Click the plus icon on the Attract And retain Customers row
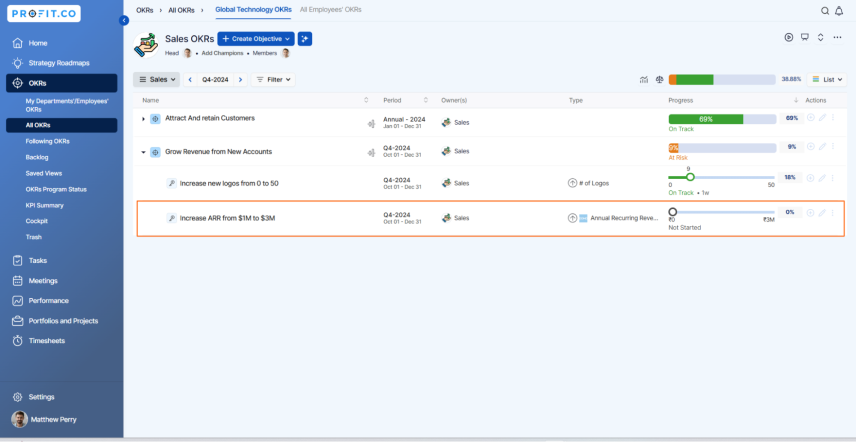The image size is (856, 442). coord(811,117)
